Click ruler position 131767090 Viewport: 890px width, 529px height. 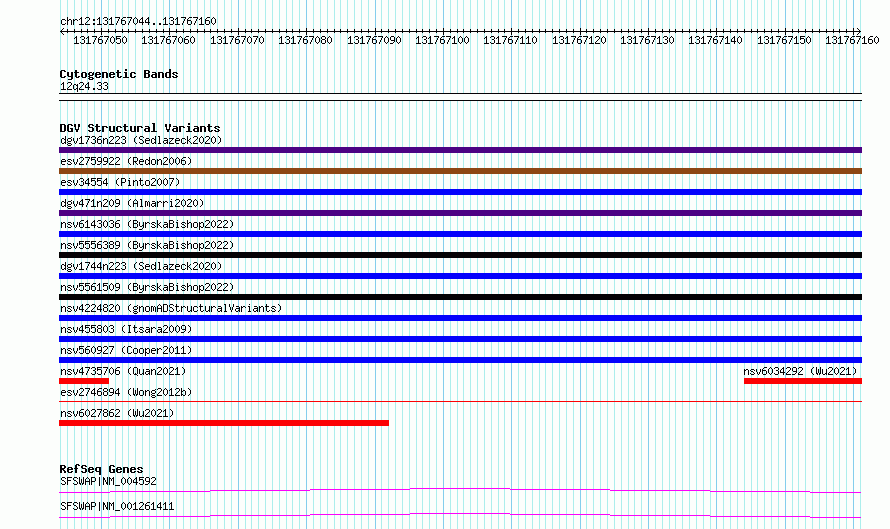point(374,40)
